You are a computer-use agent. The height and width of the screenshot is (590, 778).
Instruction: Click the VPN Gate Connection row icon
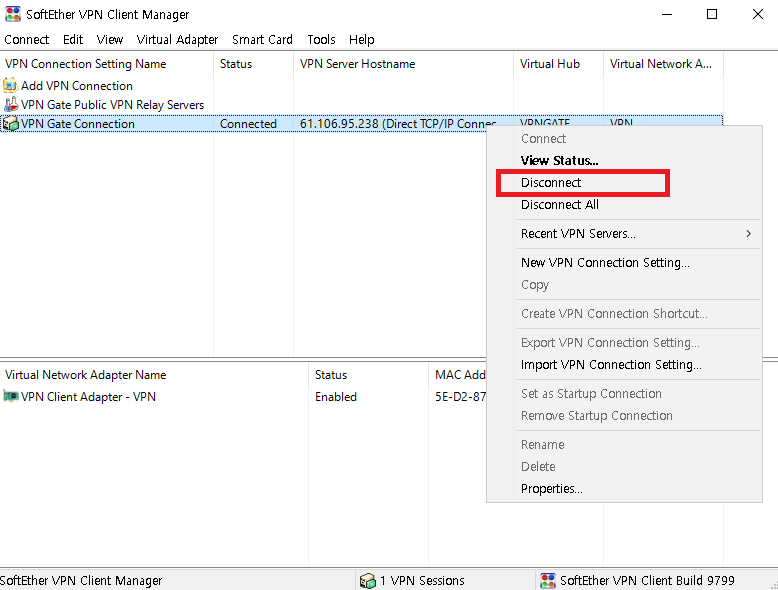coord(10,123)
